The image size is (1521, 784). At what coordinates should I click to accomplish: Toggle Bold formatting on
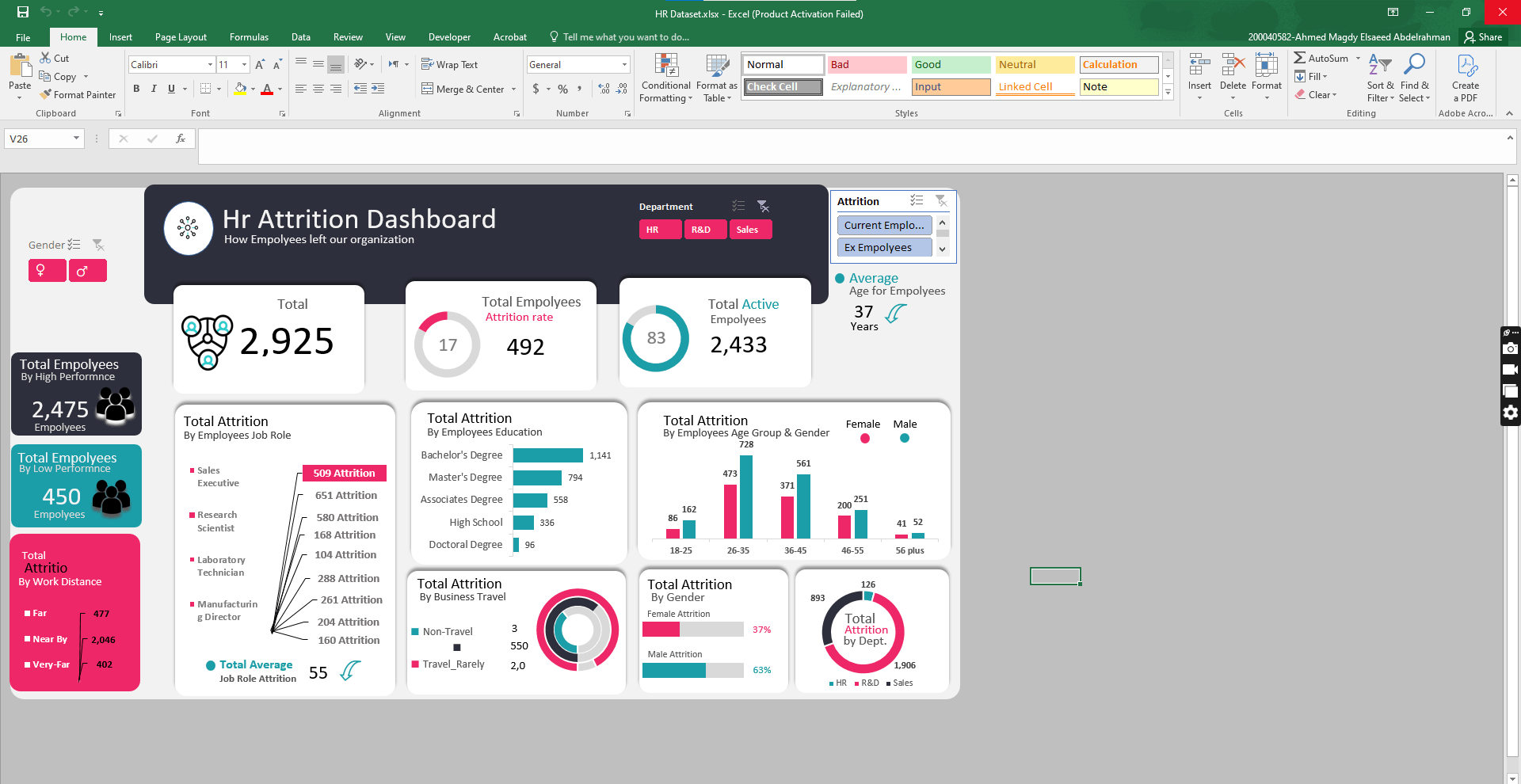click(136, 89)
